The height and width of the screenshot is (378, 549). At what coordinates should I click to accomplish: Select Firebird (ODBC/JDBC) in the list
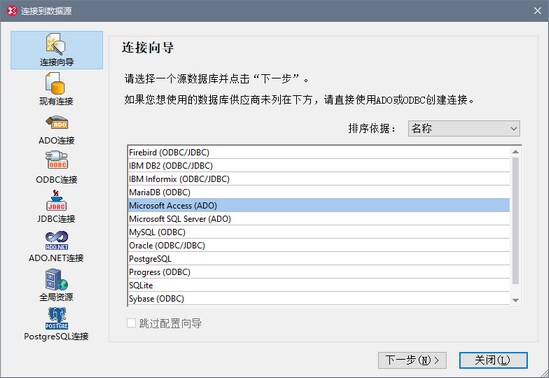pyautogui.click(x=319, y=153)
